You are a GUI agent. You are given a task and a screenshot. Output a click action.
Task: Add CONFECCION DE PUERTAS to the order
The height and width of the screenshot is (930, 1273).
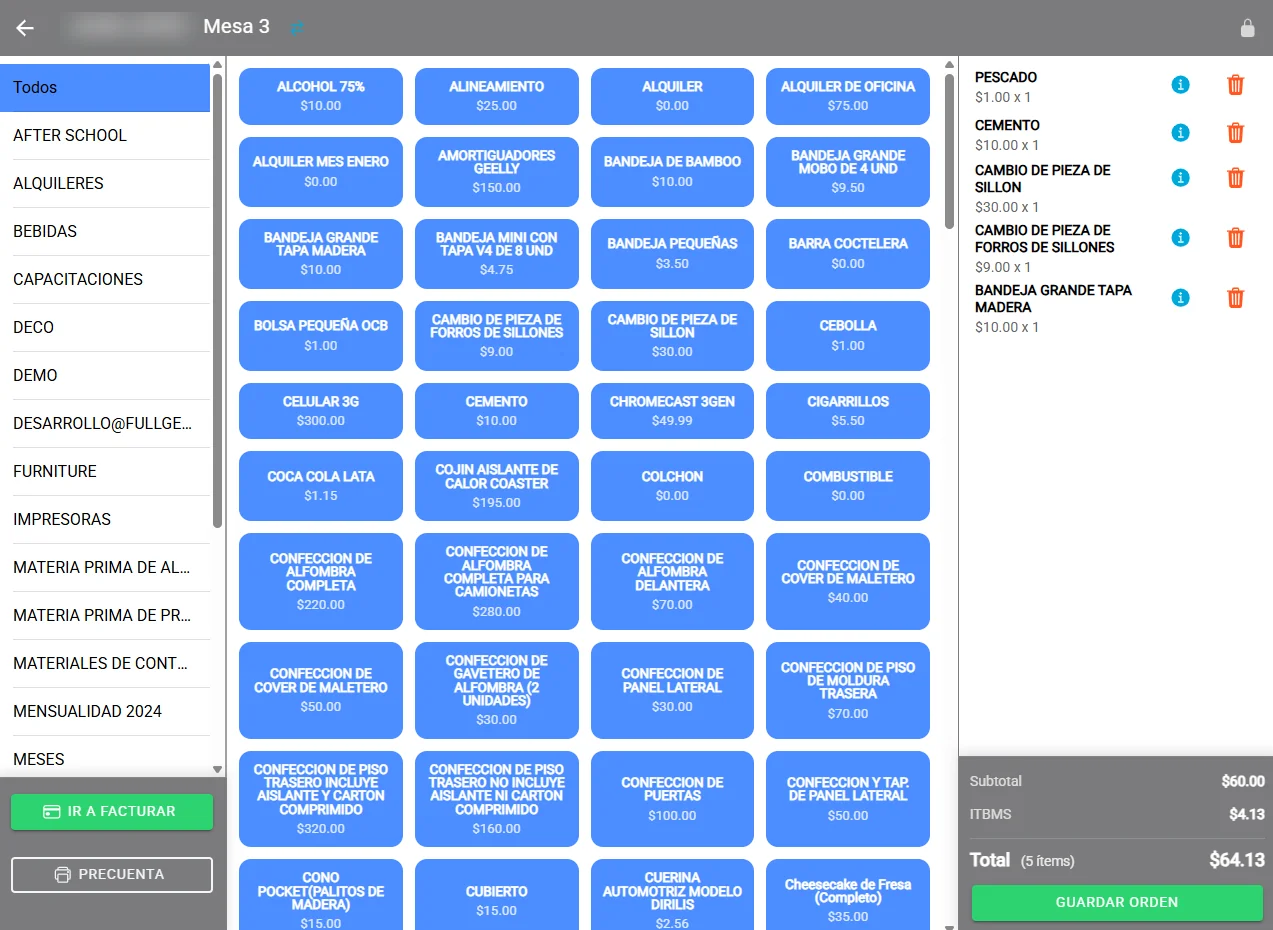(672, 798)
